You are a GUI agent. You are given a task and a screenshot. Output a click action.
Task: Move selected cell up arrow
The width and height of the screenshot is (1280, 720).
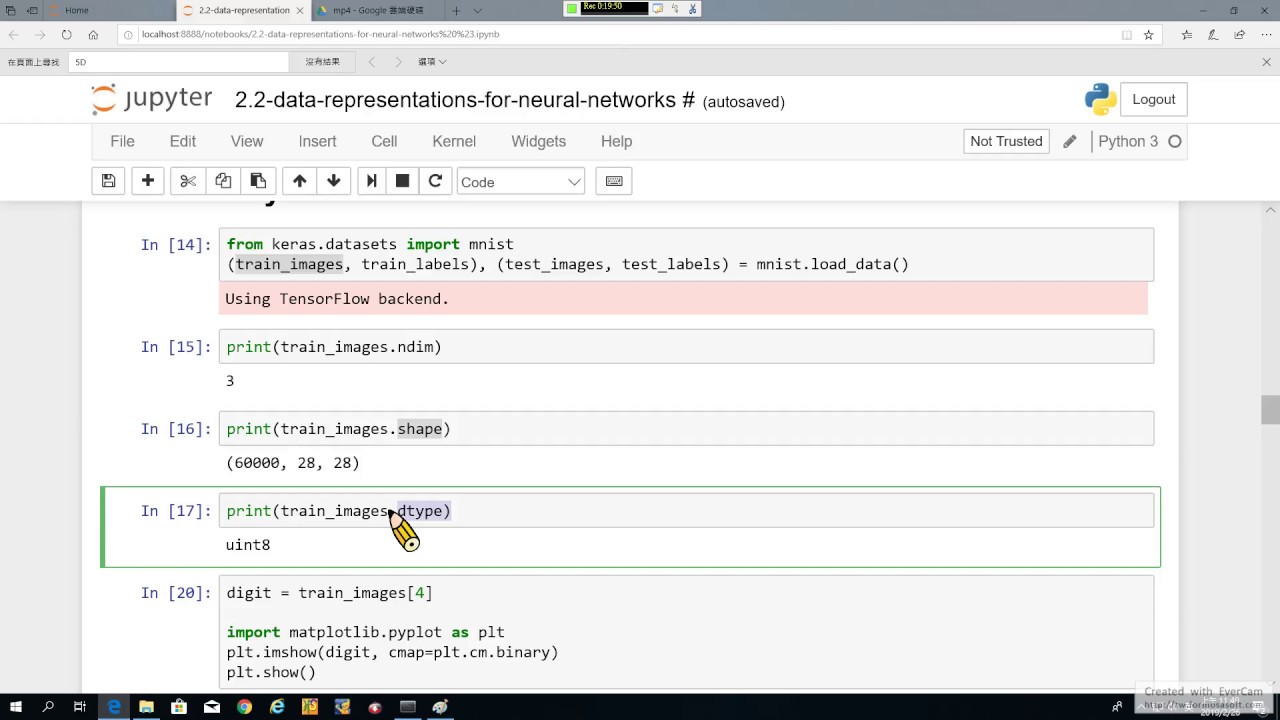pyautogui.click(x=299, y=181)
